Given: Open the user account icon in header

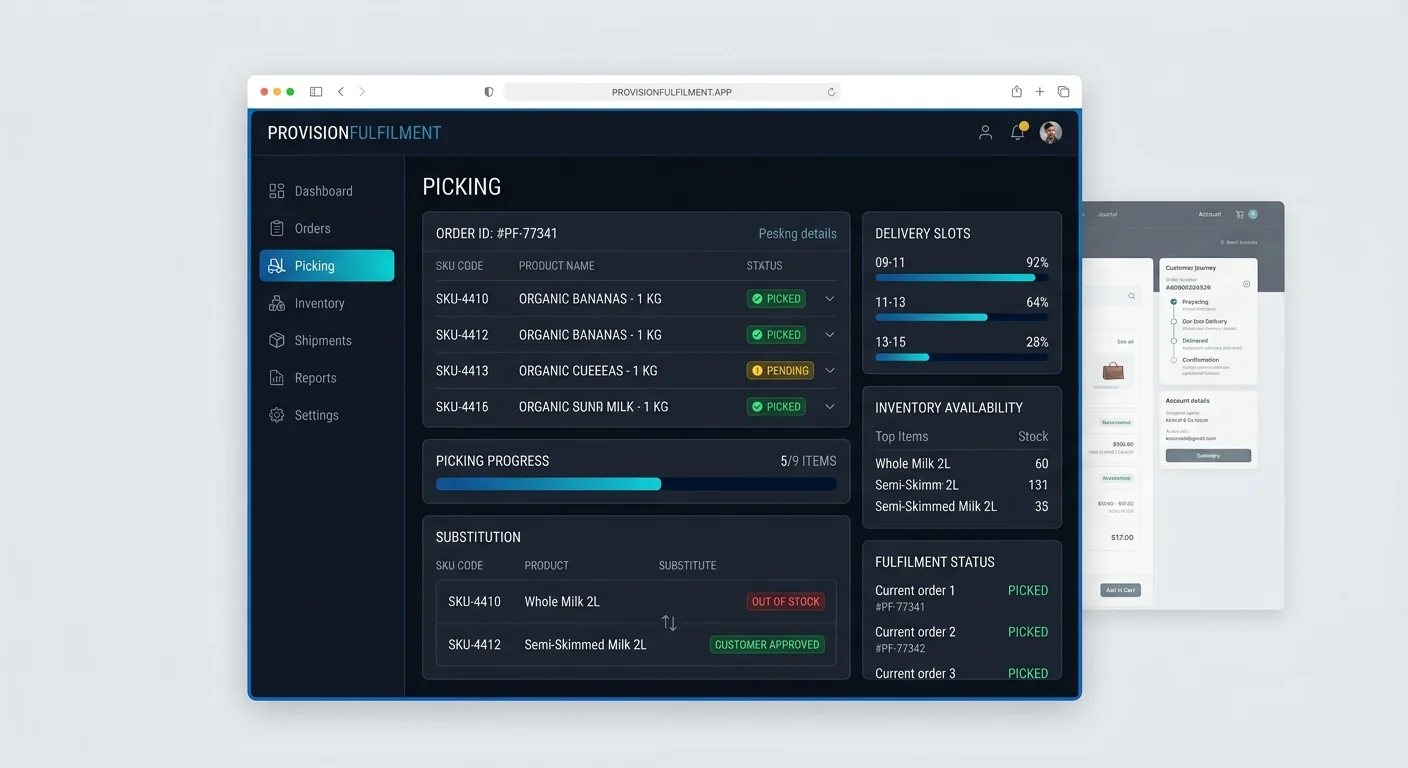Looking at the screenshot, I should [x=985, y=132].
